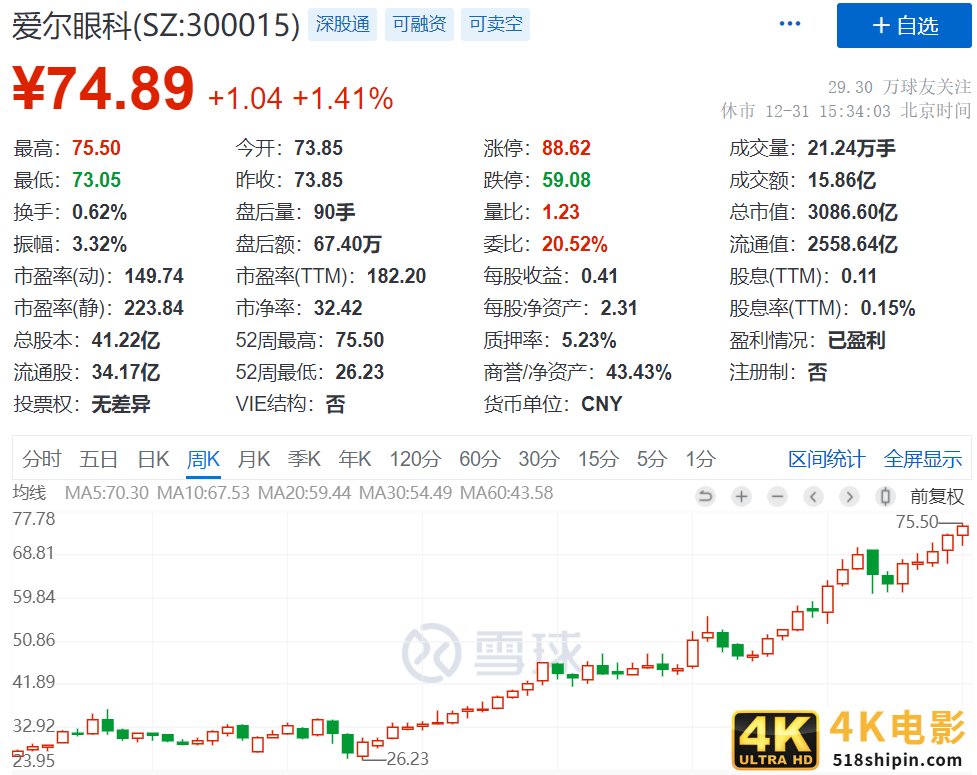Reset the chart view with the undo icon
977x775 pixels.
(705, 497)
